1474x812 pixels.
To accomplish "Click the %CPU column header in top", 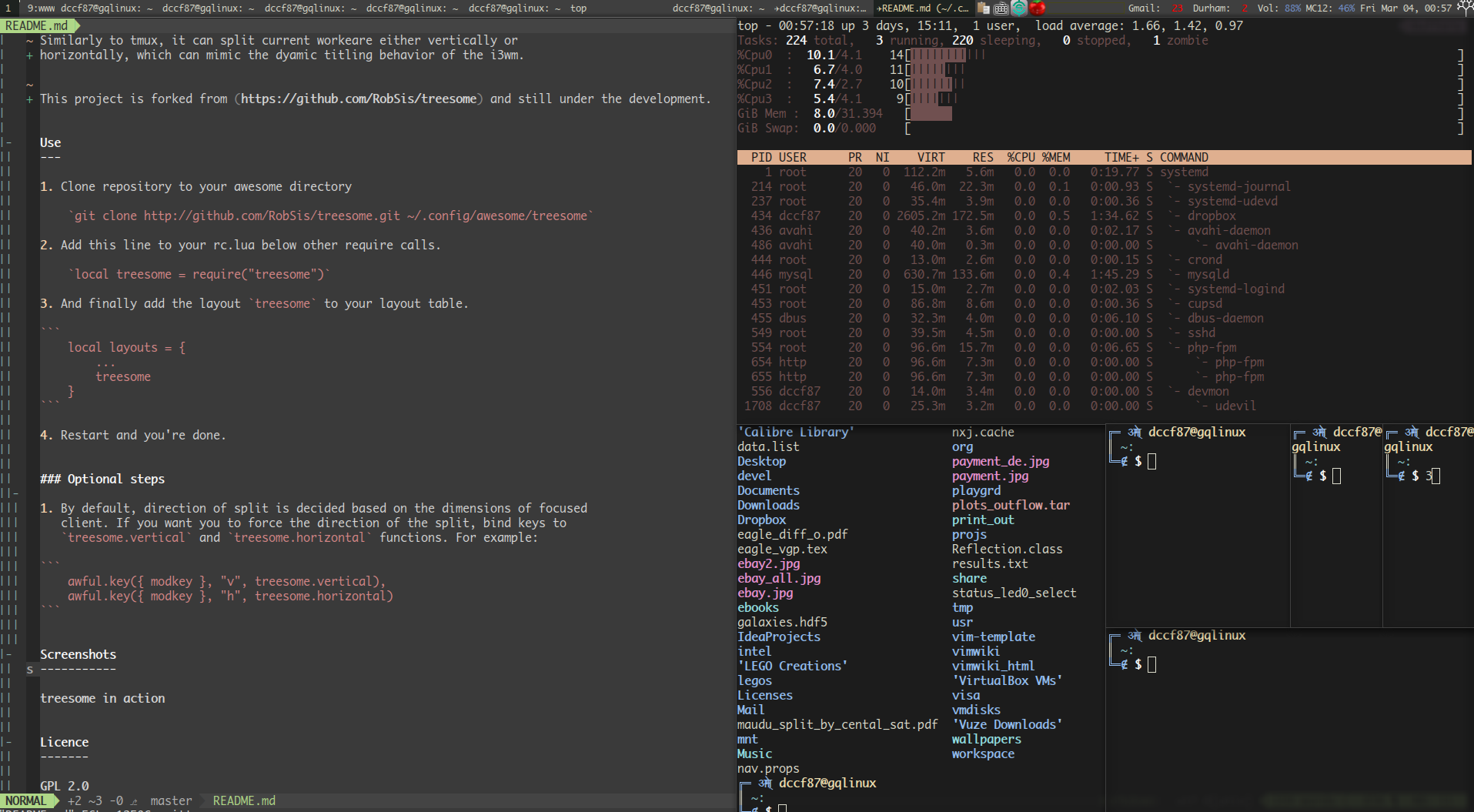I will pos(1021,157).
